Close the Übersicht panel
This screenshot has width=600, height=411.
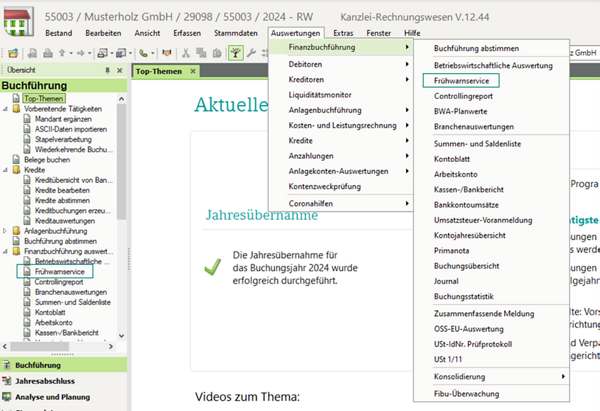coord(120,70)
